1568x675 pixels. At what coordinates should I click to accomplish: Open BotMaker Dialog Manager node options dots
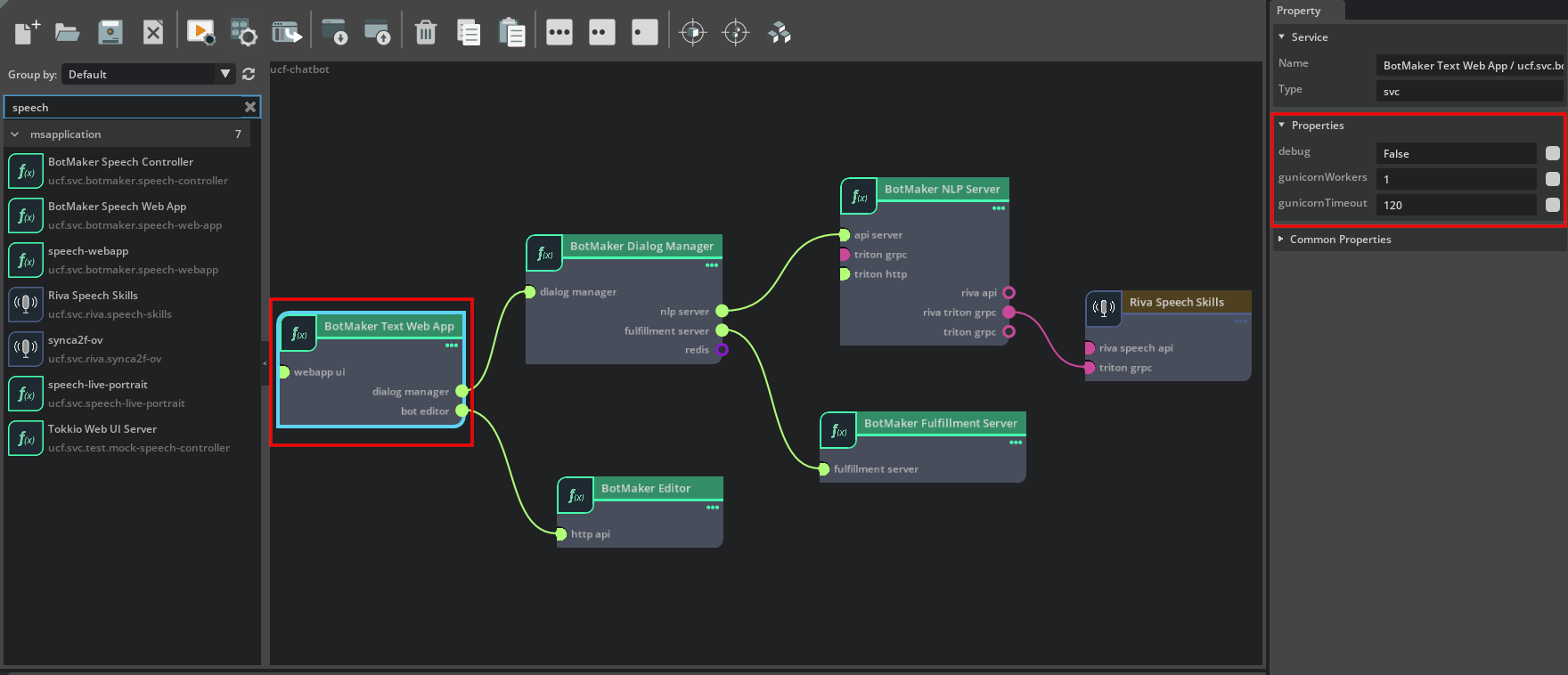click(712, 265)
